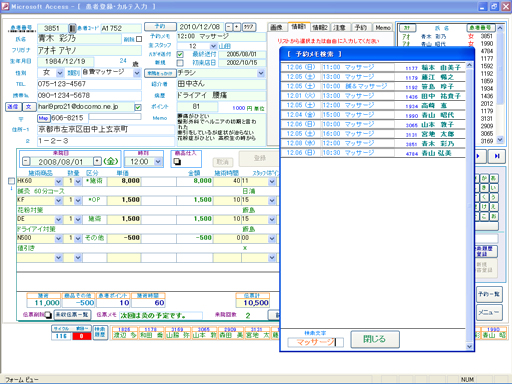Increase visit date 2008/08/01 with the plus button
This screenshot has width=512, height=384.
97,162
